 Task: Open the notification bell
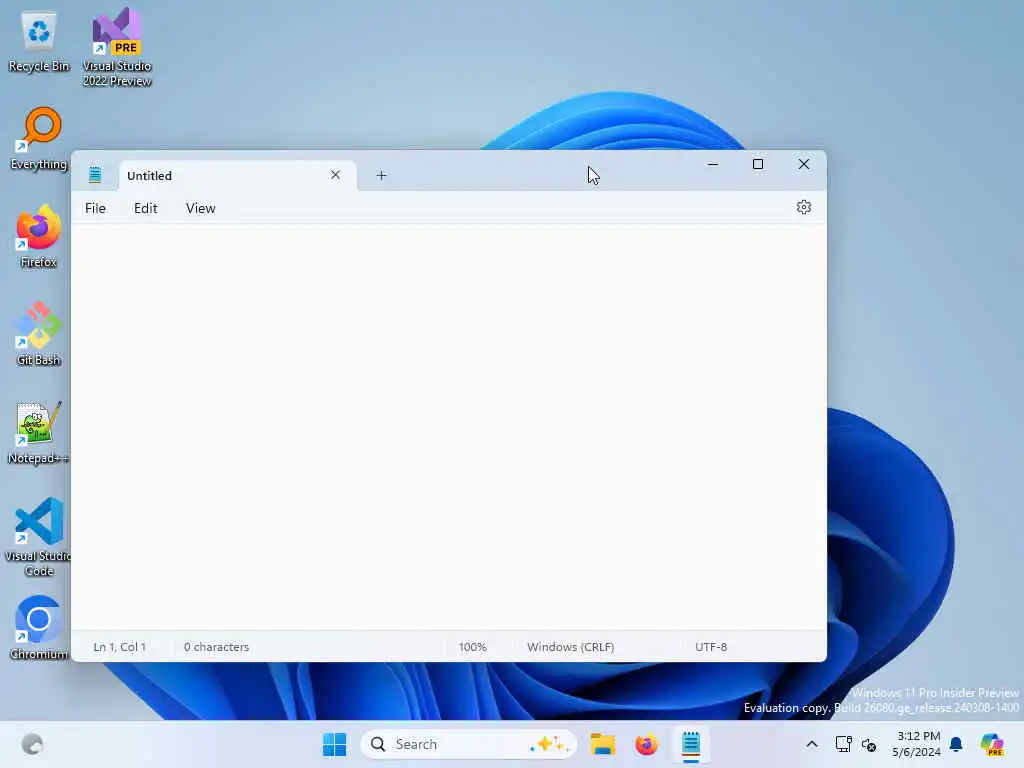pos(956,744)
